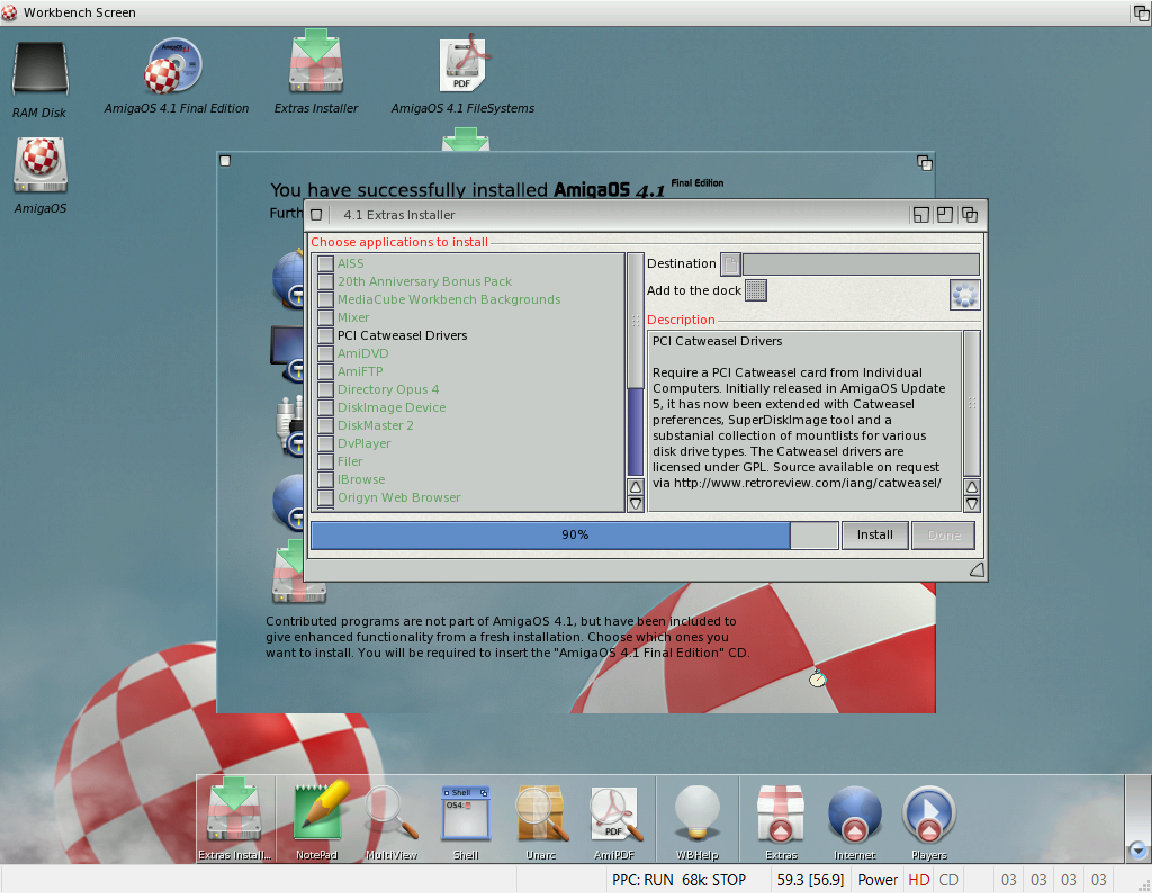Tick the IBrowse checkbox
This screenshot has height=893, width=1152.
(x=325, y=479)
